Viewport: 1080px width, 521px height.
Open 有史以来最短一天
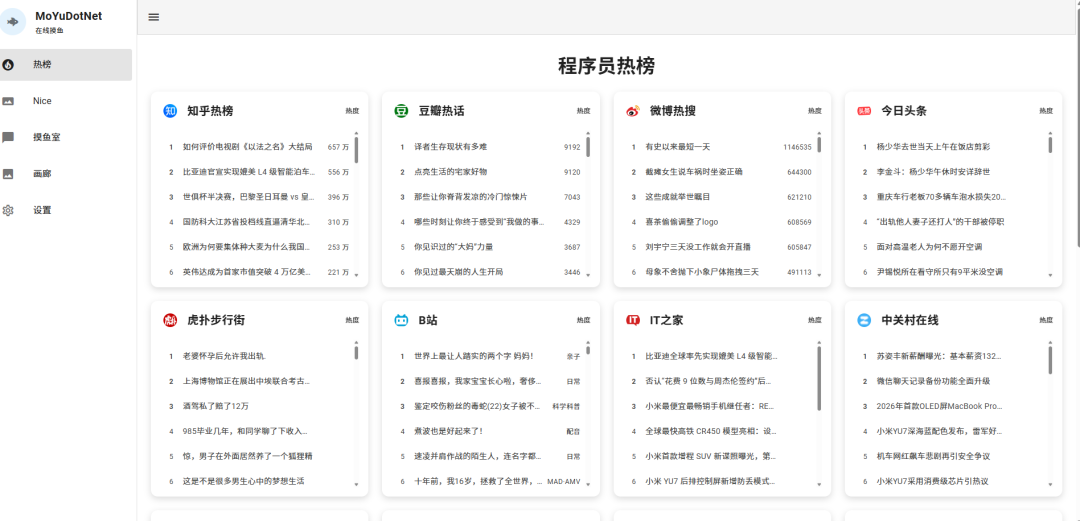[677, 147]
